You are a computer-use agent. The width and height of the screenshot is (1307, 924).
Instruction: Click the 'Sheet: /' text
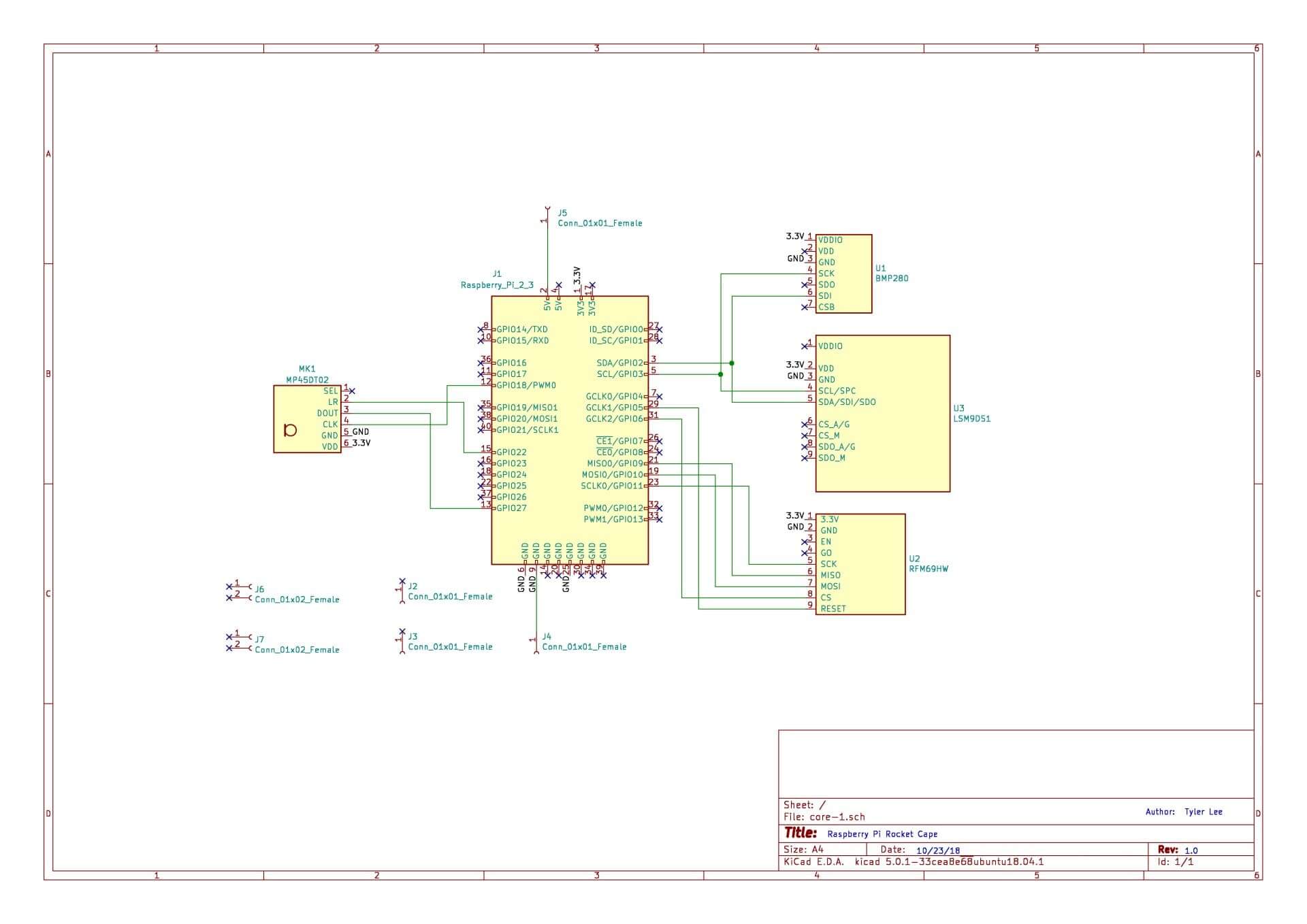click(x=804, y=805)
